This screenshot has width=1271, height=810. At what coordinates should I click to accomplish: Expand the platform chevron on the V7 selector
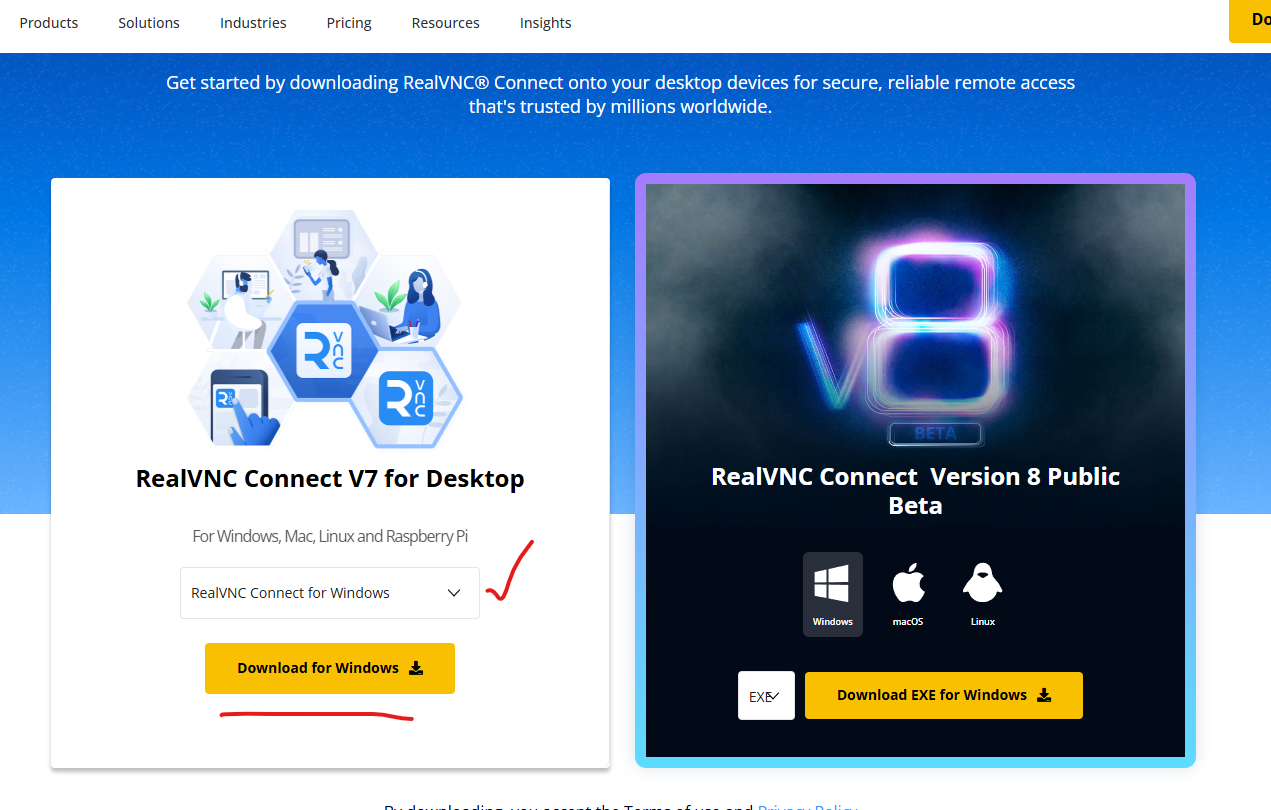pyautogui.click(x=452, y=592)
